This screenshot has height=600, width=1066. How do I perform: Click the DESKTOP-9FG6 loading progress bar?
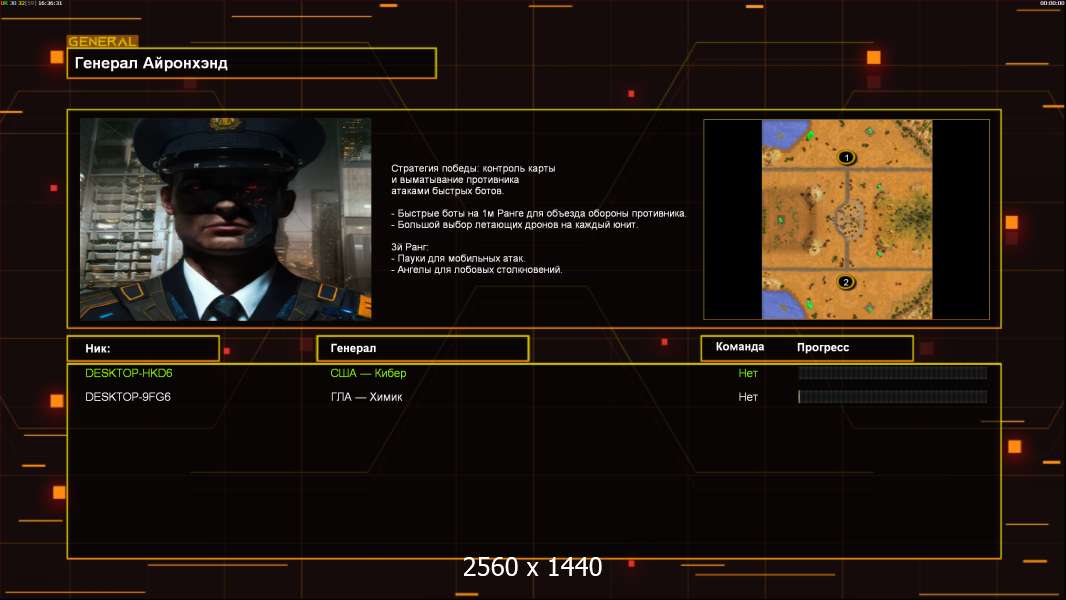(892, 397)
